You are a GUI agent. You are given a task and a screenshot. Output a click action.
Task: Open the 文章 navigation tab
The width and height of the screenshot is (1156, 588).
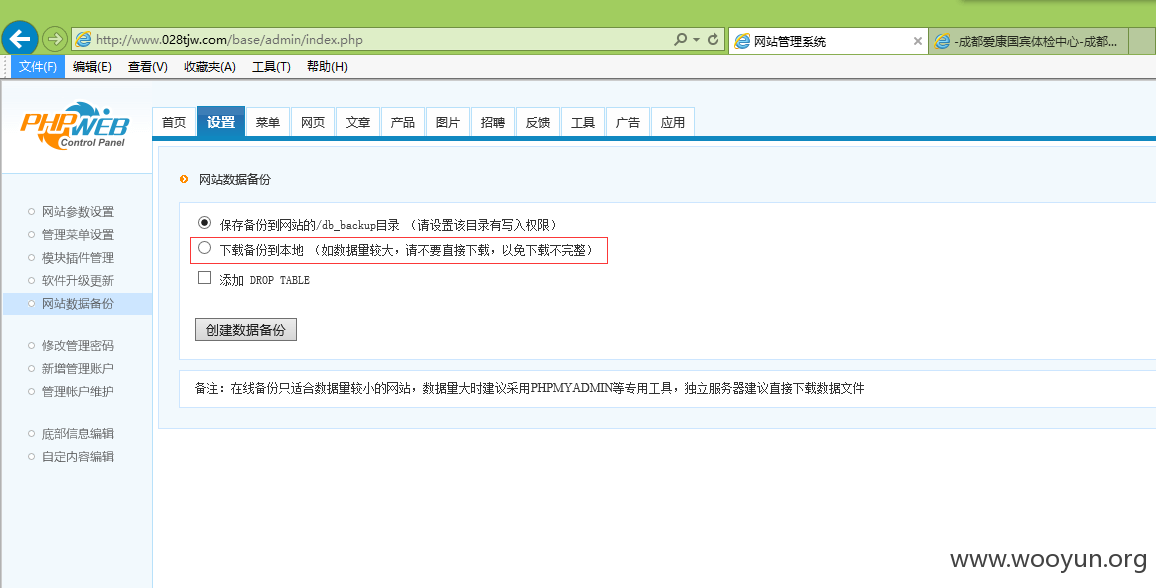tap(358, 122)
